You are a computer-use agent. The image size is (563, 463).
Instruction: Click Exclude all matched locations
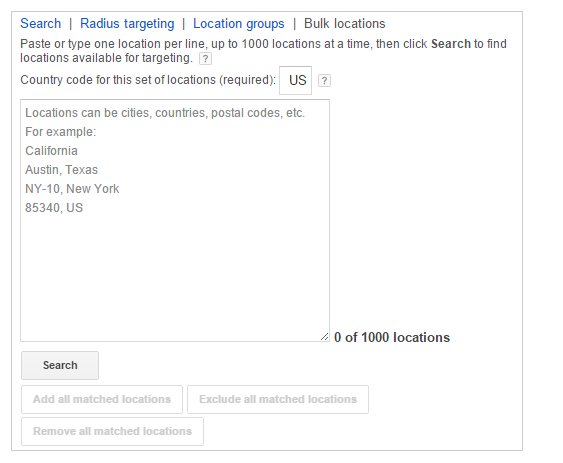[278, 399]
